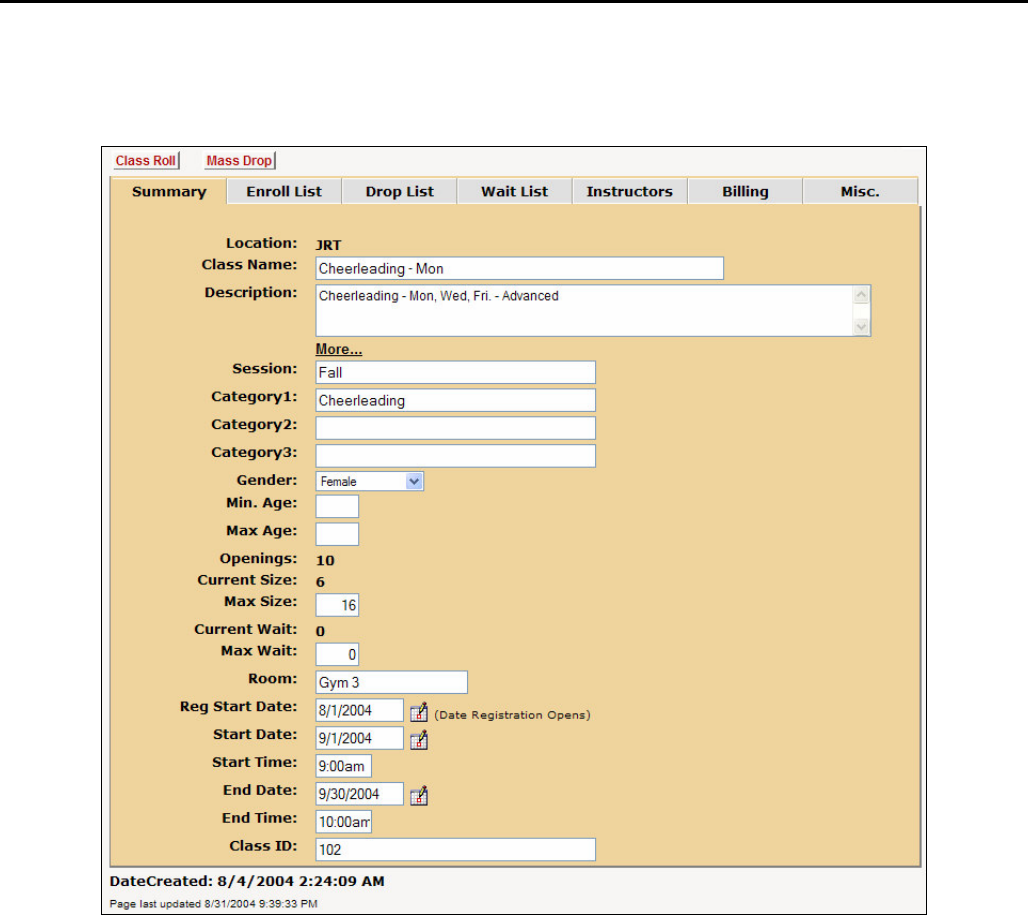Open calendar picker for End Date
The width and height of the screenshot is (1028, 915).
419,796
